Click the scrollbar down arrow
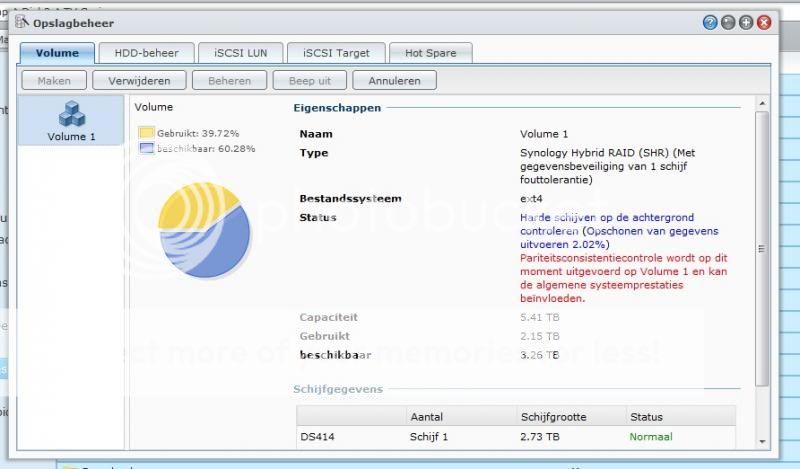Screen dimensions: 800x469 click(x=762, y=440)
